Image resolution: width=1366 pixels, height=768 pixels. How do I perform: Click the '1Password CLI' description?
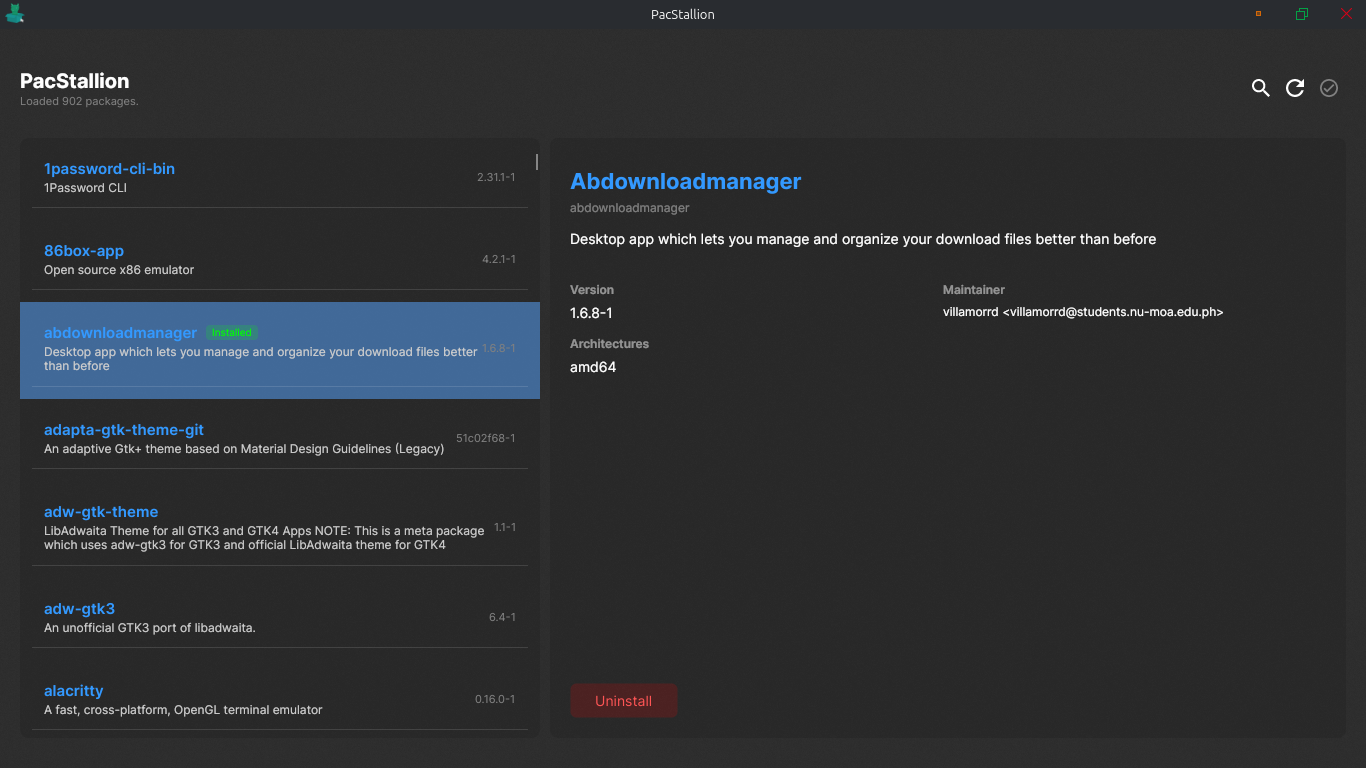(x=85, y=188)
